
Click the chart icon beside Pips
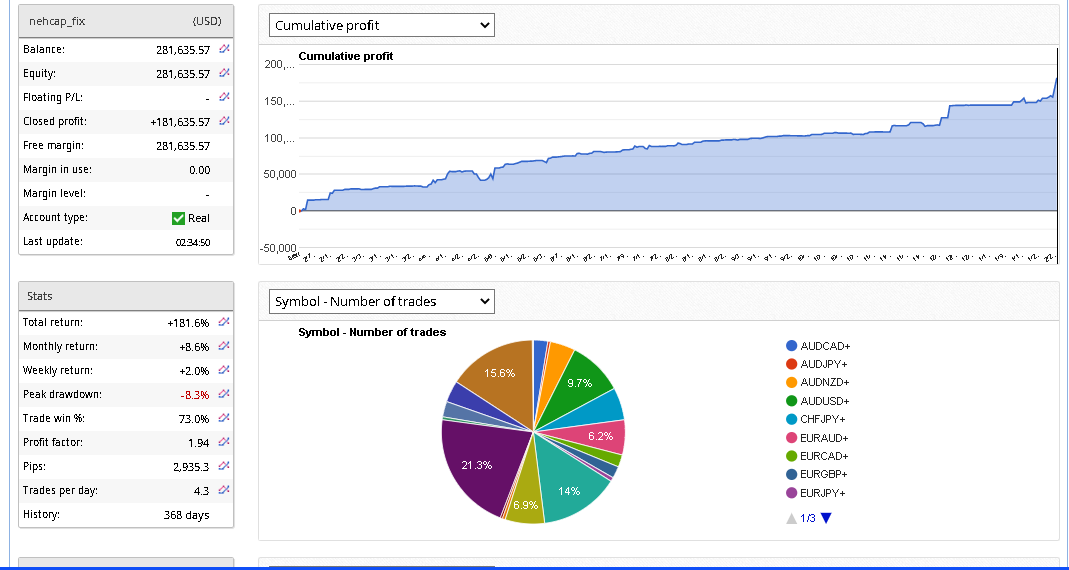coord(225,466)
